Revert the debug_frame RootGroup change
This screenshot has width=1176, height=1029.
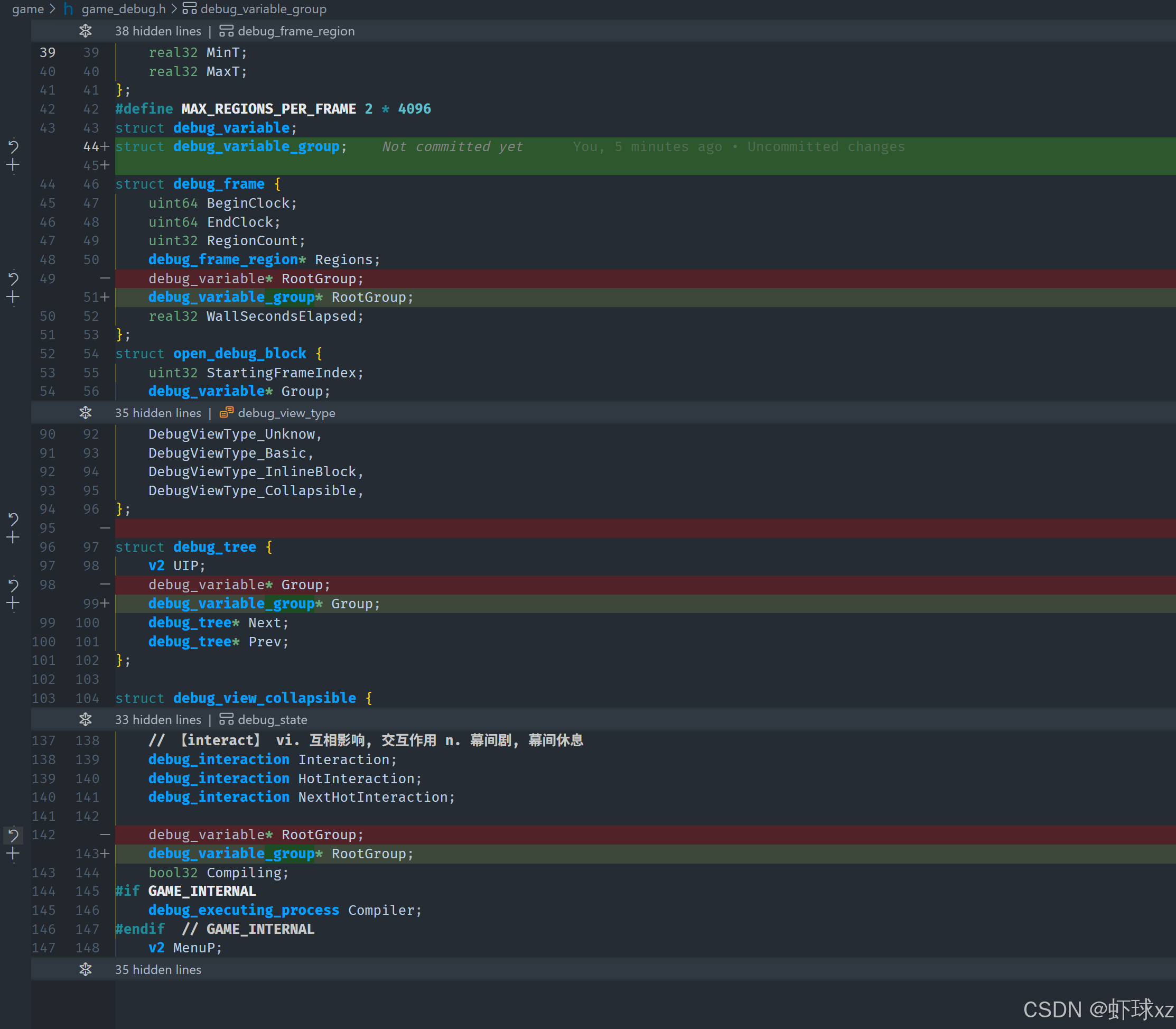[x=13, y=279]
